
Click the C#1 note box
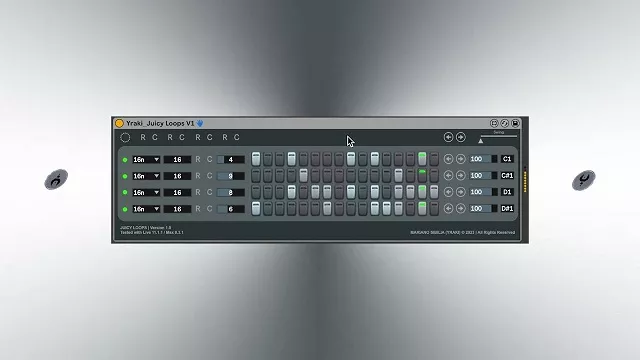(507, 176)
